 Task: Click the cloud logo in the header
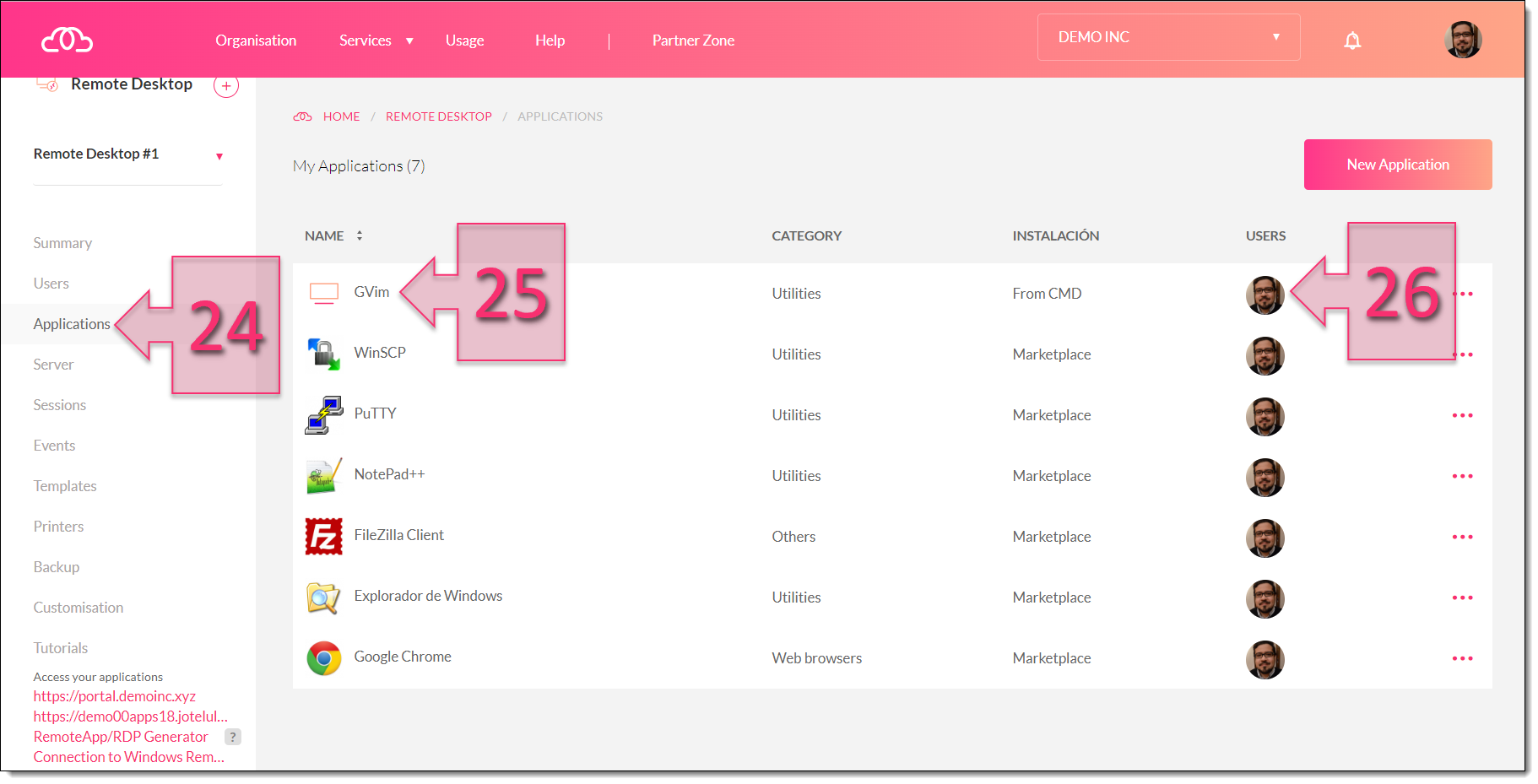coord(67,40)
